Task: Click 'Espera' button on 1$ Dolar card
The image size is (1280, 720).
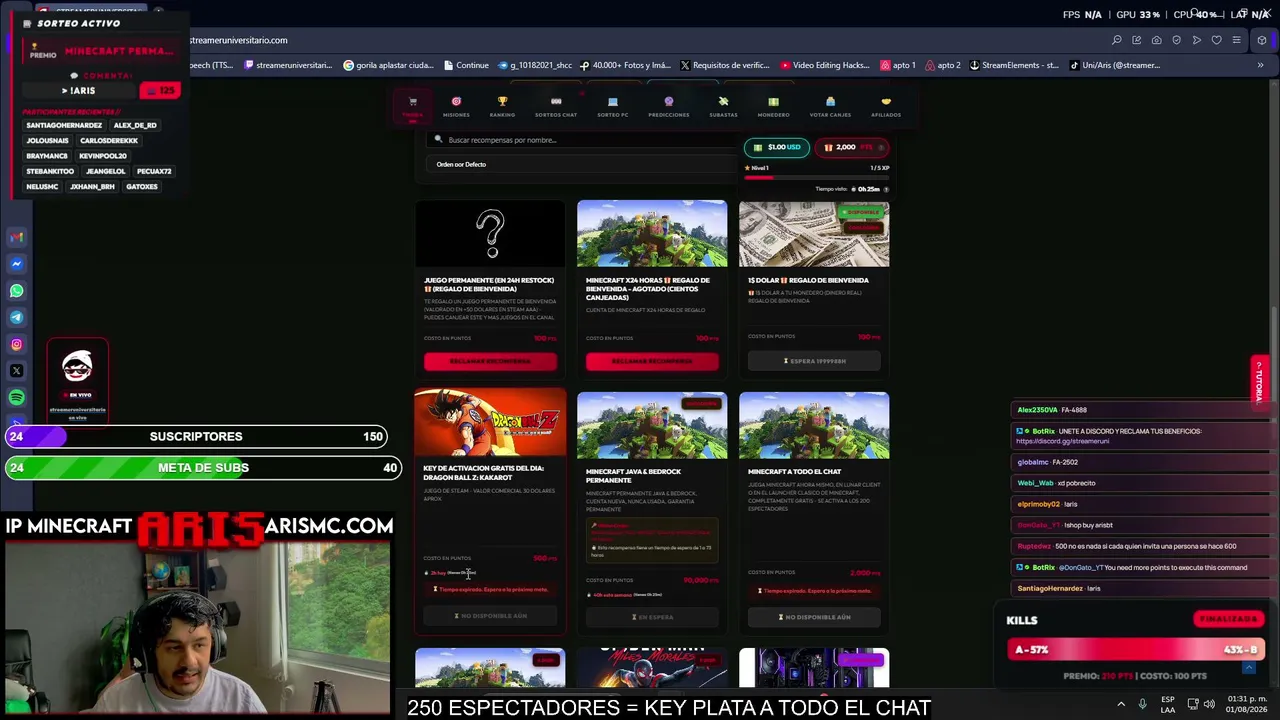Action: pyautogui.click(x=814, y=361)
